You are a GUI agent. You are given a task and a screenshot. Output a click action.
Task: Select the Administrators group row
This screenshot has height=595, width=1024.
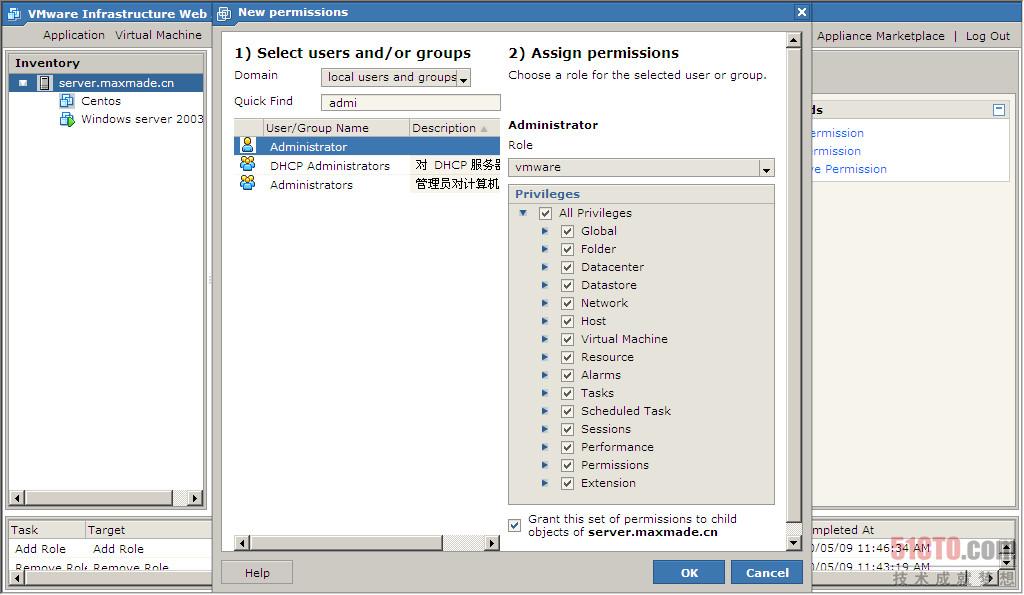point(367,184)
